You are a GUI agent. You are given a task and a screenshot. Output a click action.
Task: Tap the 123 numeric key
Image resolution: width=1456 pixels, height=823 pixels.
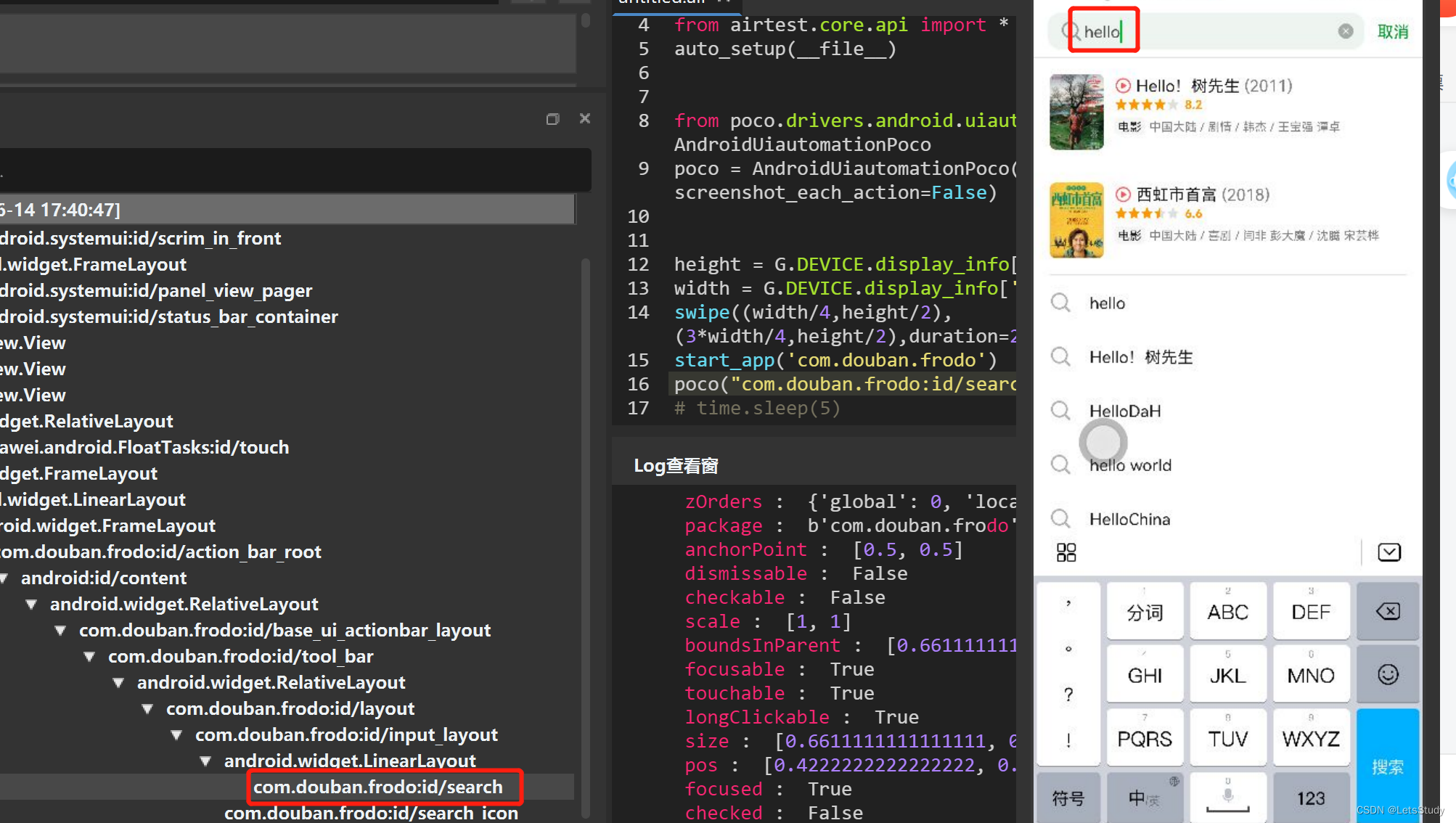tap(1311, 798)
